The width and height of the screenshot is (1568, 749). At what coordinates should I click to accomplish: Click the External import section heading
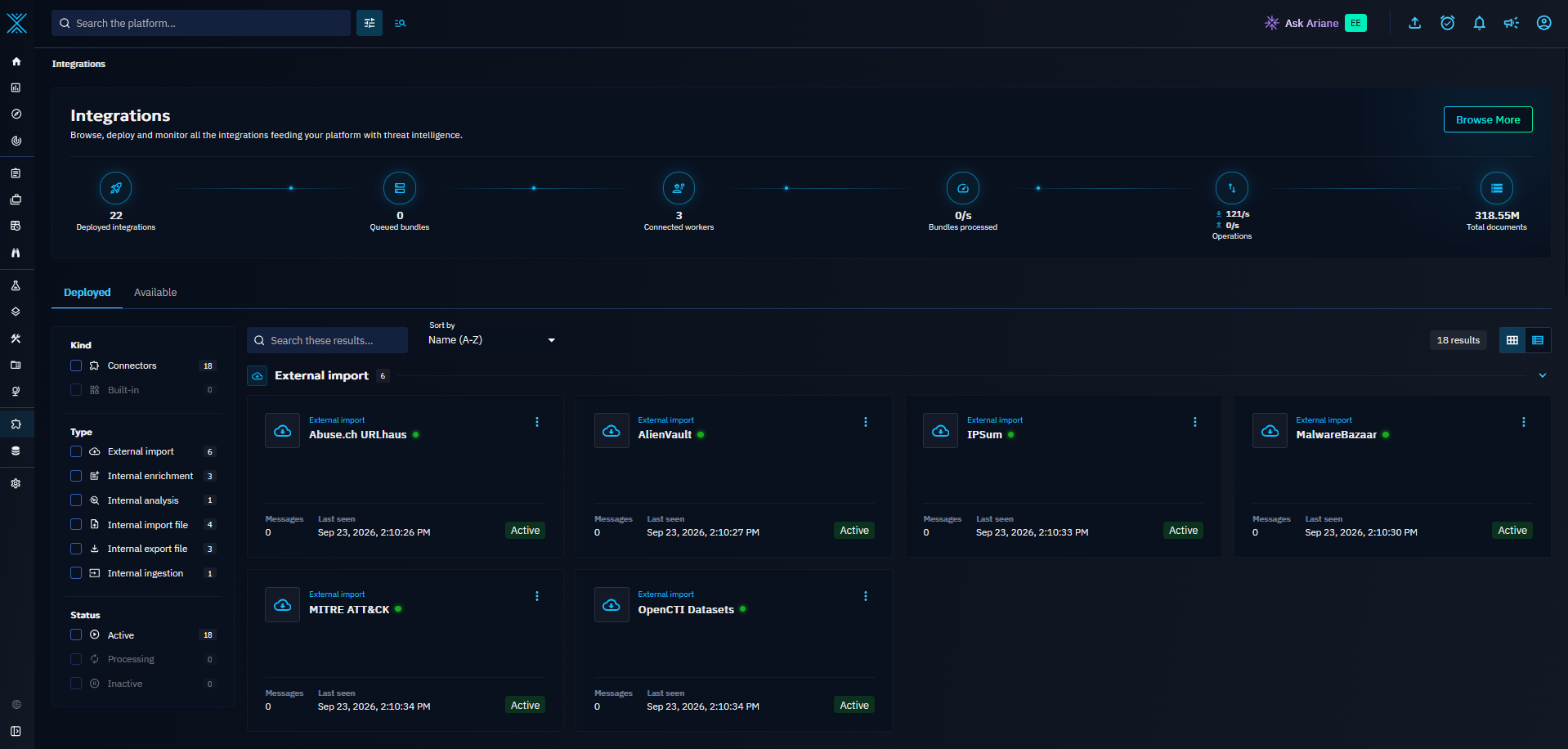[321, 375]
